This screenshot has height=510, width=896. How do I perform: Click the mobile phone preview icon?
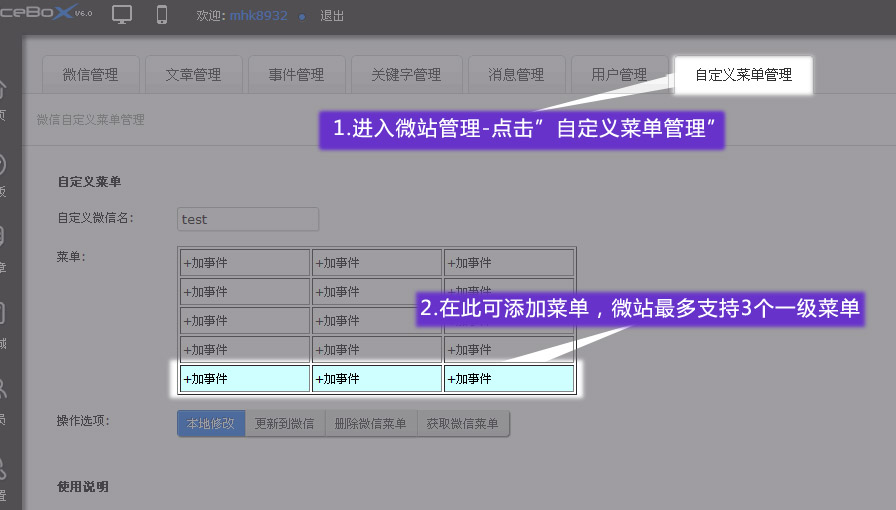coord(162,15)
